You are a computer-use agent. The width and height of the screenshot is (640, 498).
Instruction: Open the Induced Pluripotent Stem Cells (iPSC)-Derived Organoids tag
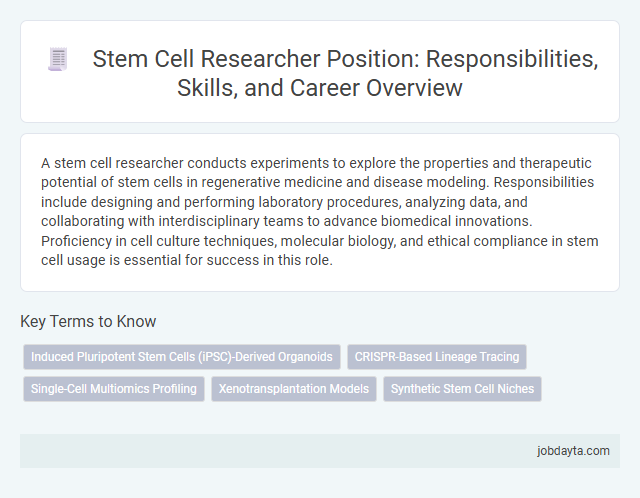click(182, 357)
